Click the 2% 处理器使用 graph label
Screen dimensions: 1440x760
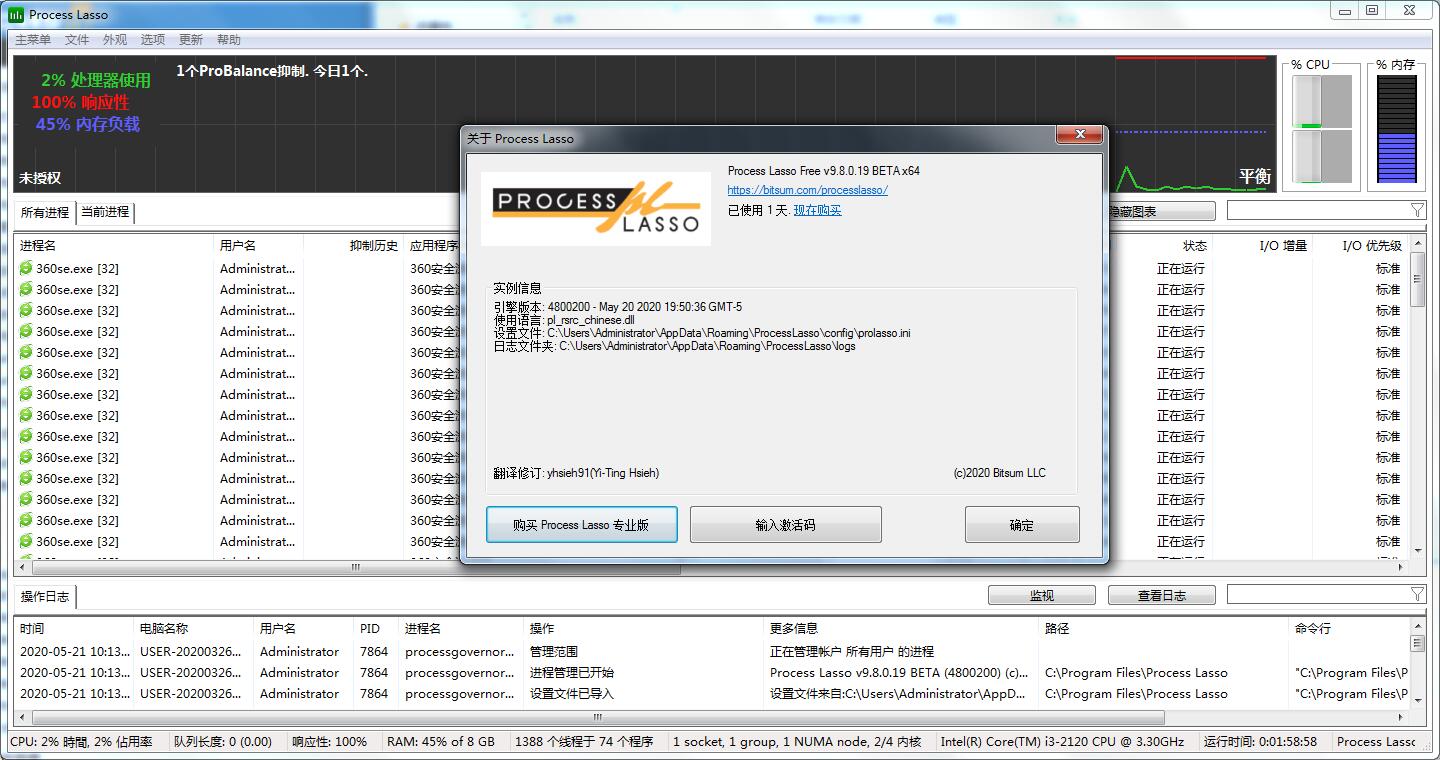(x=96, y=80)
